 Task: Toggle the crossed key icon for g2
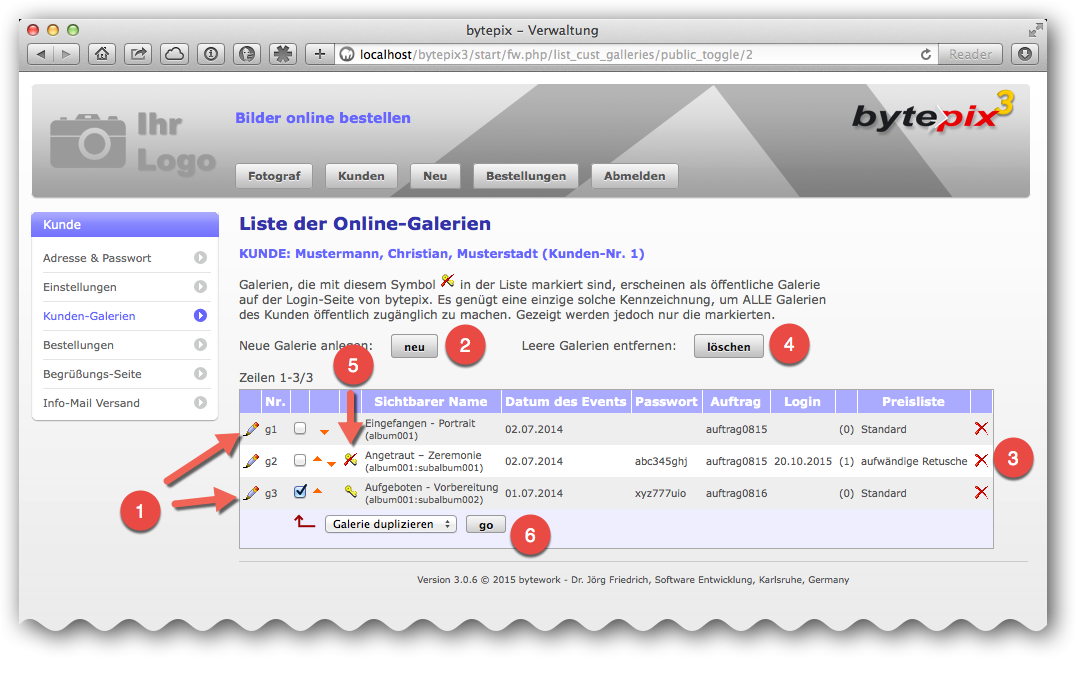tap(351, 460)
